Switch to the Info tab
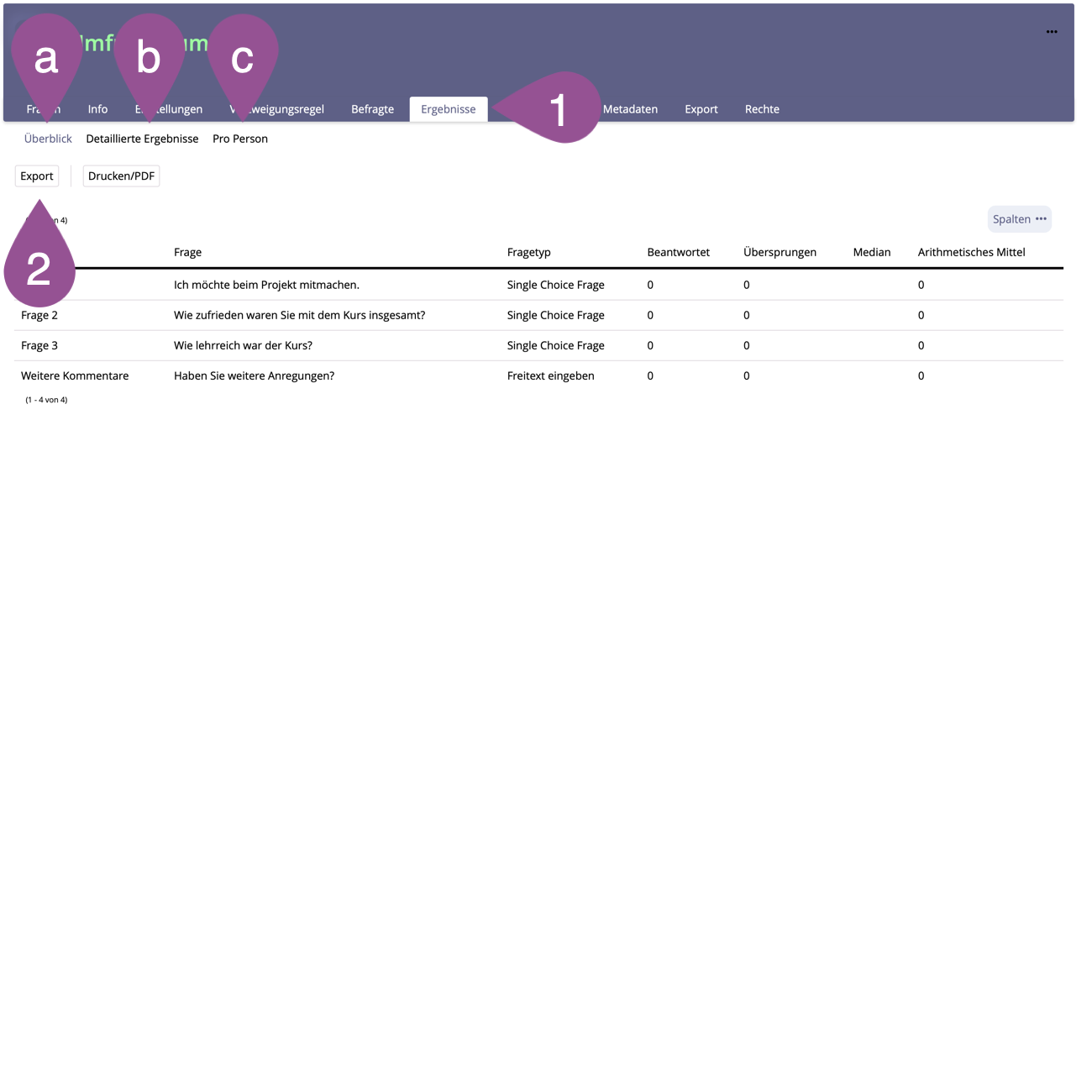Image resolution: width=1092 pixels, height=1092 pixels. coord(97,109)
